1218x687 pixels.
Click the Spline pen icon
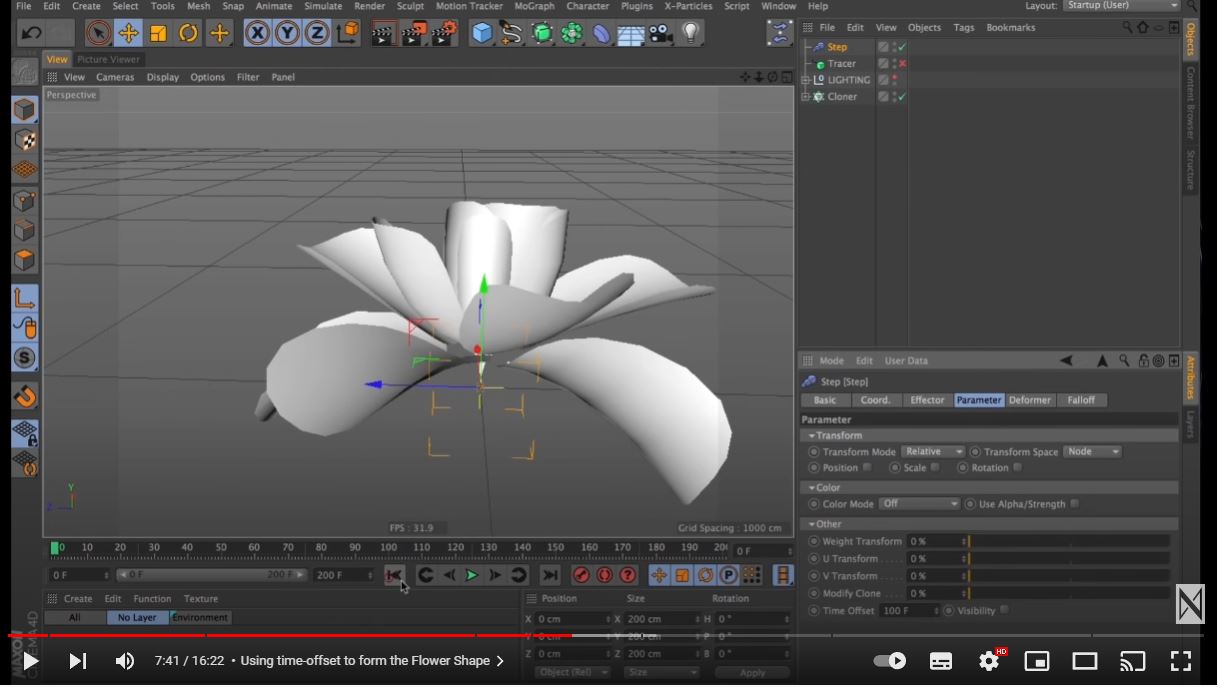point(511,33)
